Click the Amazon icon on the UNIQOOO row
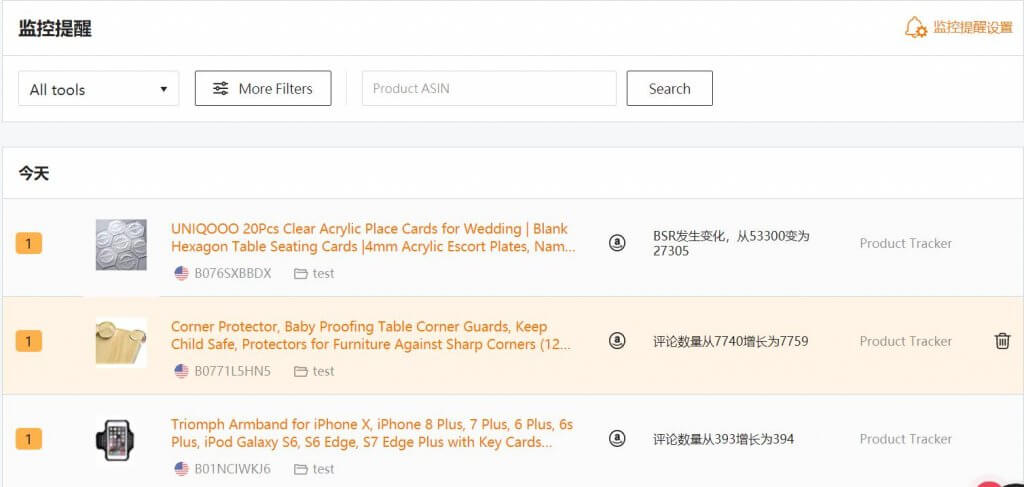Viewport: 1024px width, 487px height. pyautogui.click(x=616, y=243)
